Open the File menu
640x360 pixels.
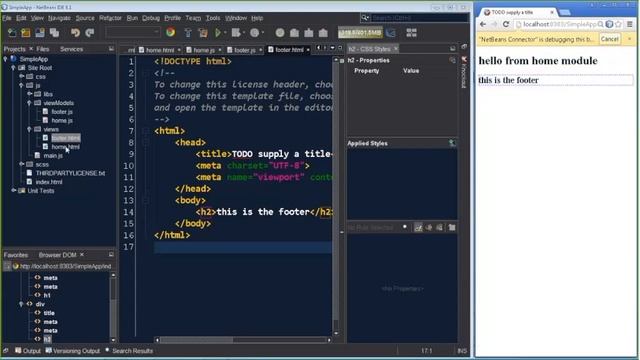[x=7, y=18]
